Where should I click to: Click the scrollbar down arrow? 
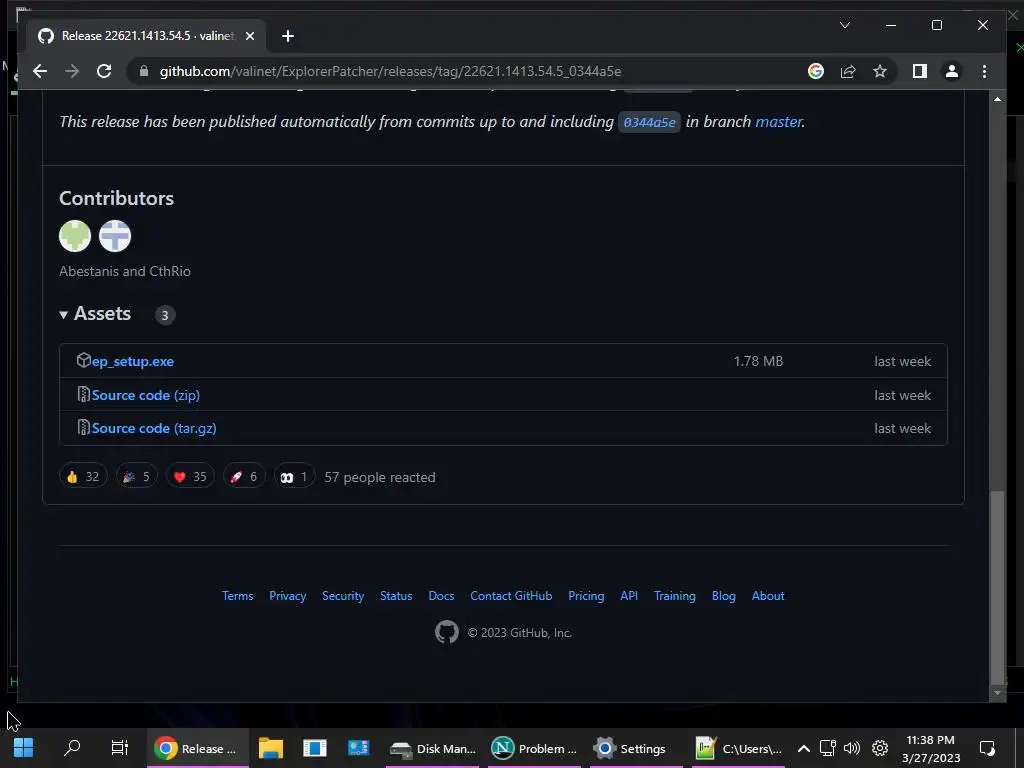tap(997, 693)
